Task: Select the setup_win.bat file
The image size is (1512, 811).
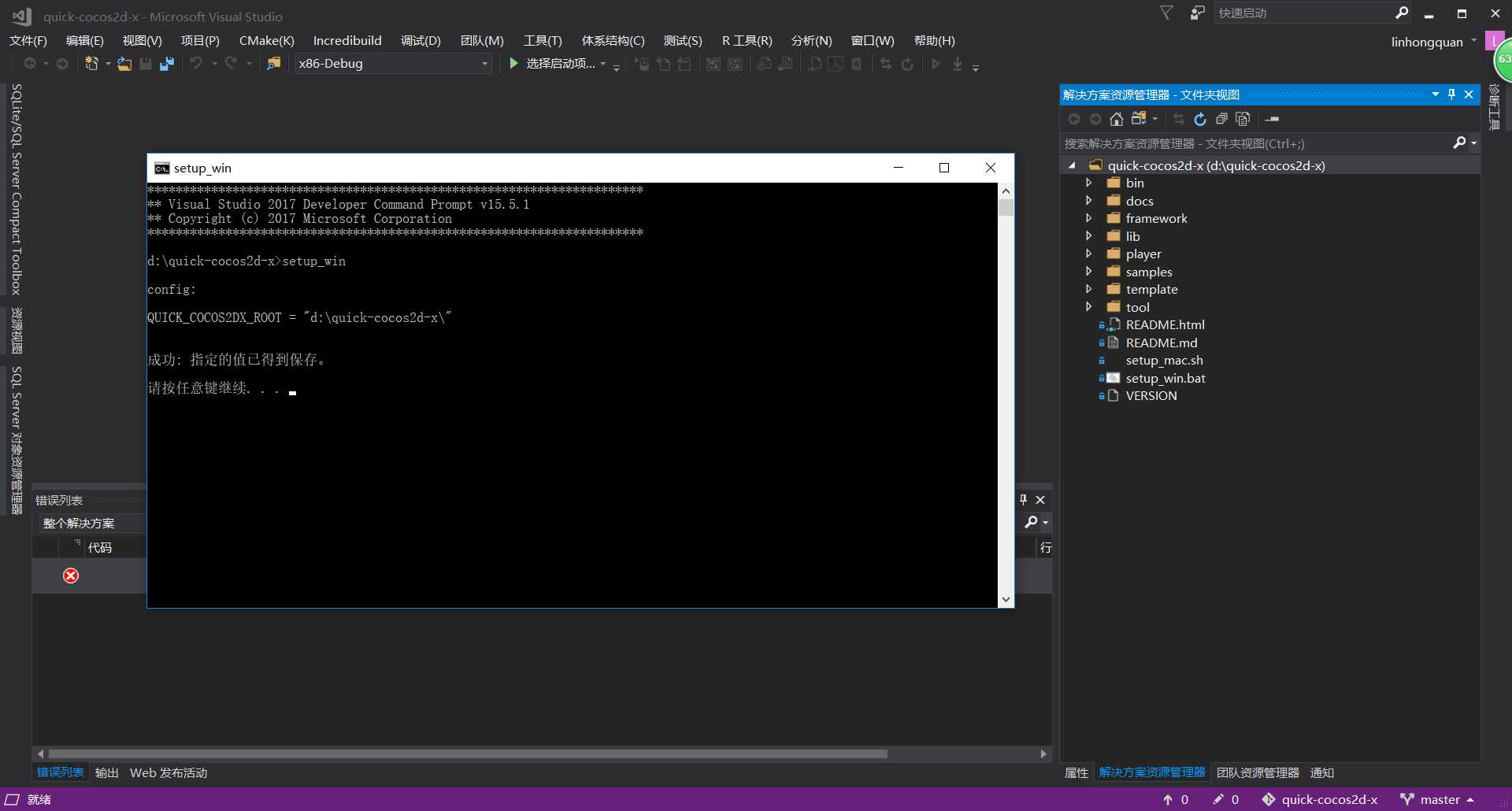Action: [x=1165, y=378]
